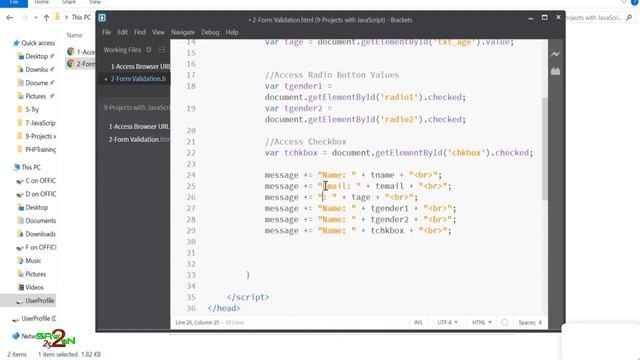Screen dimensions: 640x360
Task: Open Downloads folder under This PC
Action: 40,234
